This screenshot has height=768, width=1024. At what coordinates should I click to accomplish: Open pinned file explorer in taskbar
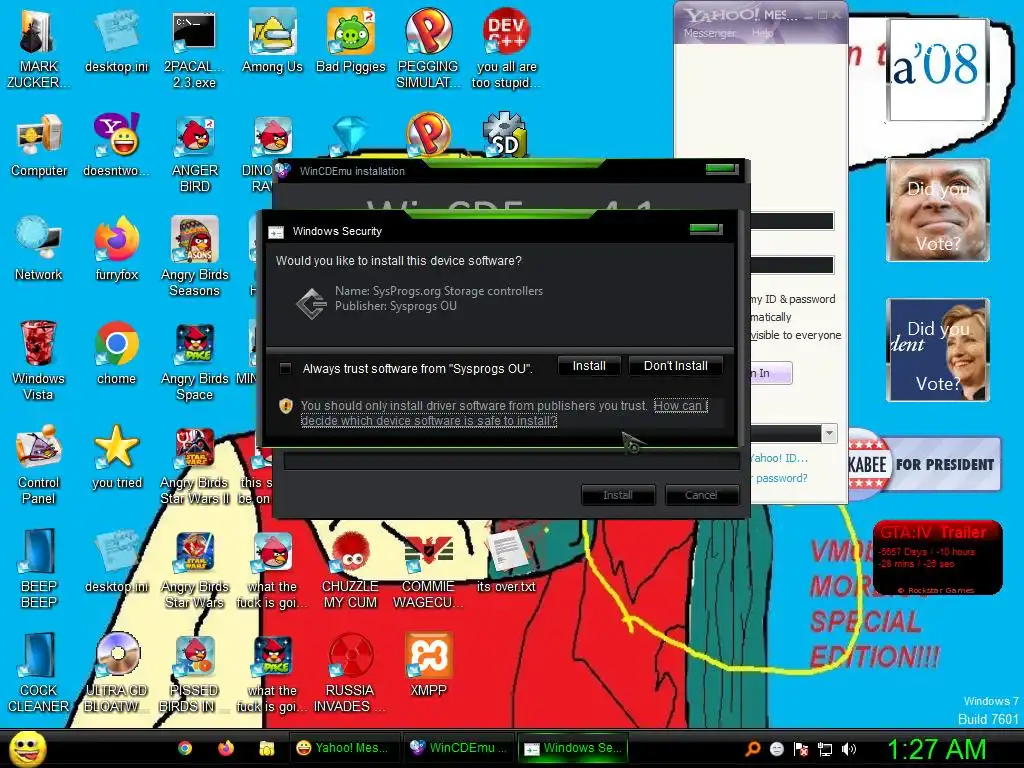click(266, 748)
